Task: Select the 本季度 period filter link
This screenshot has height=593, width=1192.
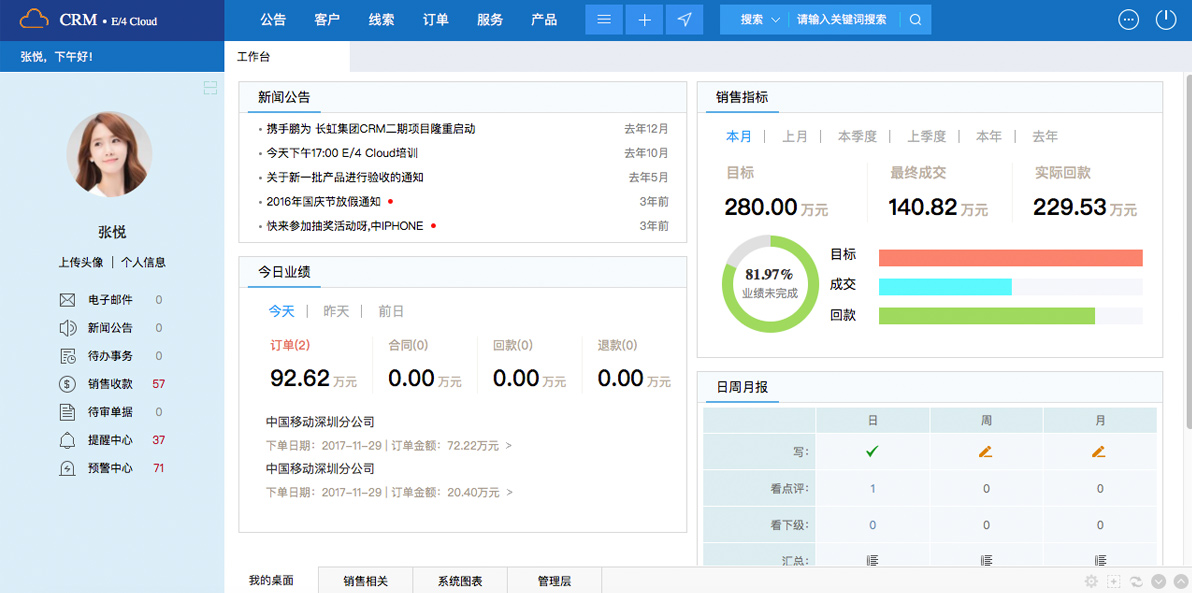Action: point(856,136)
